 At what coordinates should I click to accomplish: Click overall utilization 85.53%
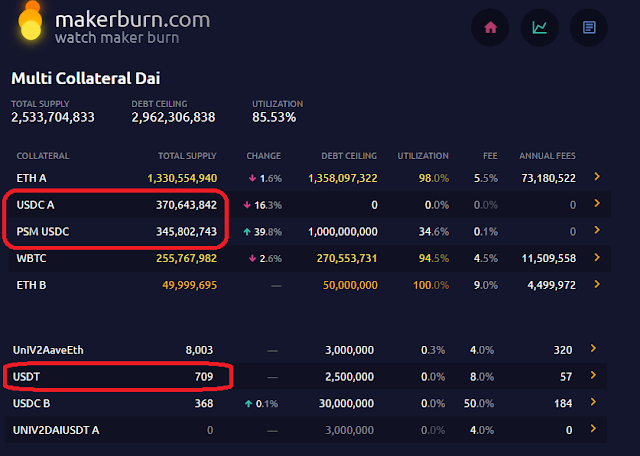[x=274, y=118]
